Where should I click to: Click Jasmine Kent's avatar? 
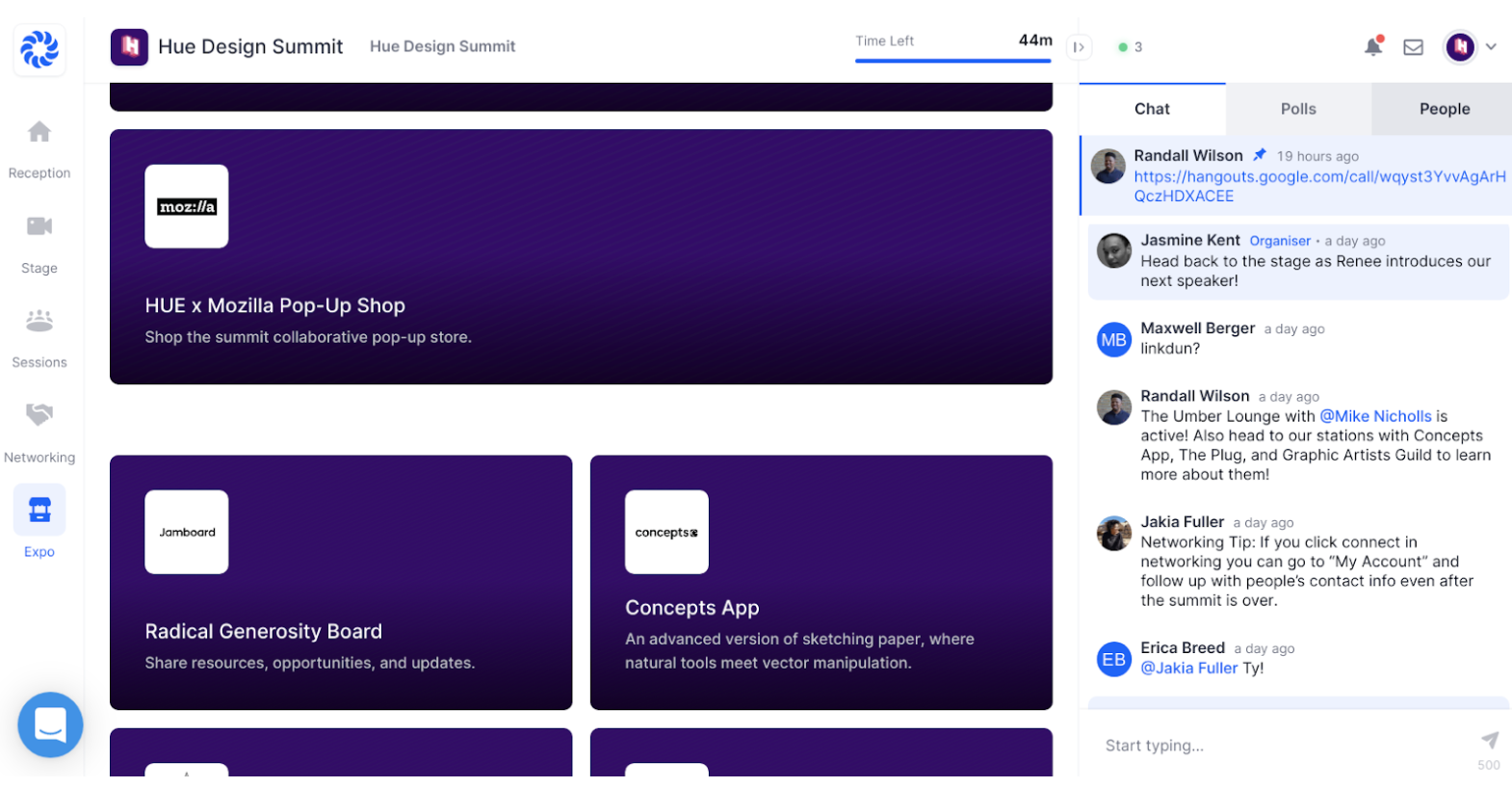[x=1114, y=251]
